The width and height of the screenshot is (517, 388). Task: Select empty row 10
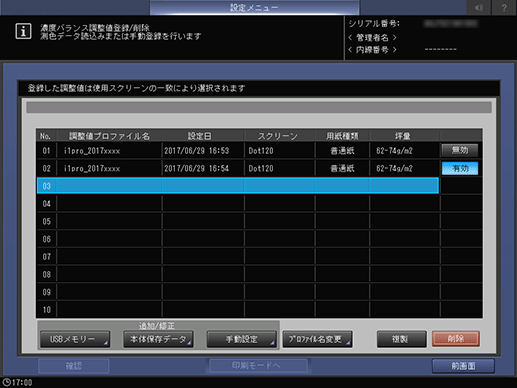click(238, 309)
